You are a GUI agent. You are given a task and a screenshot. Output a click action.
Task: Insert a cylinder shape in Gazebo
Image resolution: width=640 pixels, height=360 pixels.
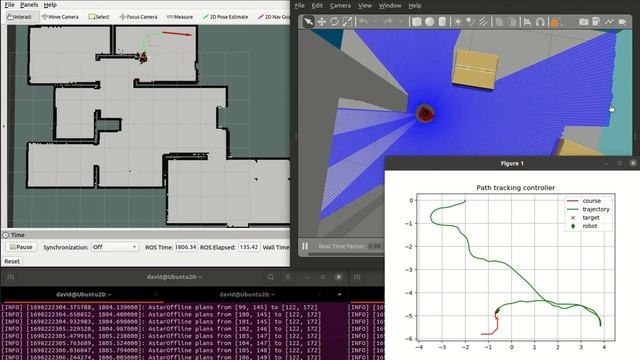pyautogui.click(x=442, y=22)
